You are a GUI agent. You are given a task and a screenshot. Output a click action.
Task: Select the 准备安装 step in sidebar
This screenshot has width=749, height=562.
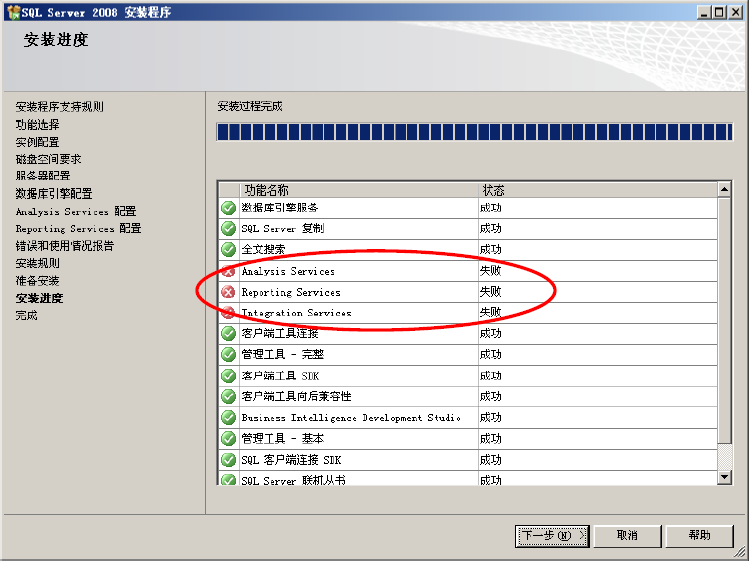pyautogui.click(x=37, y=280)
